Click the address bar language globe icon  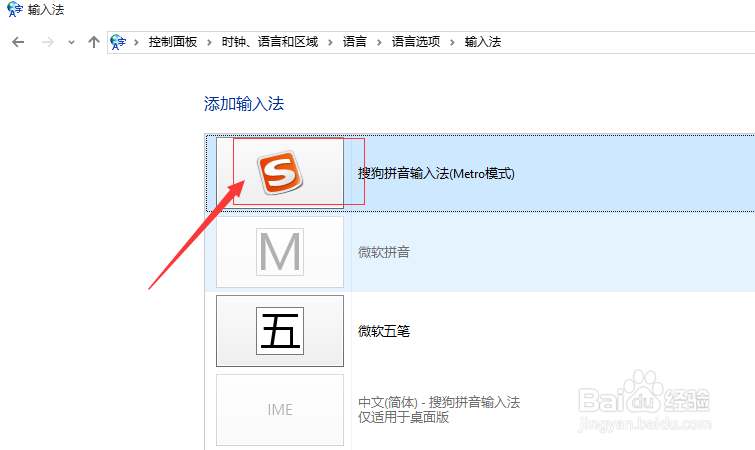117,42
